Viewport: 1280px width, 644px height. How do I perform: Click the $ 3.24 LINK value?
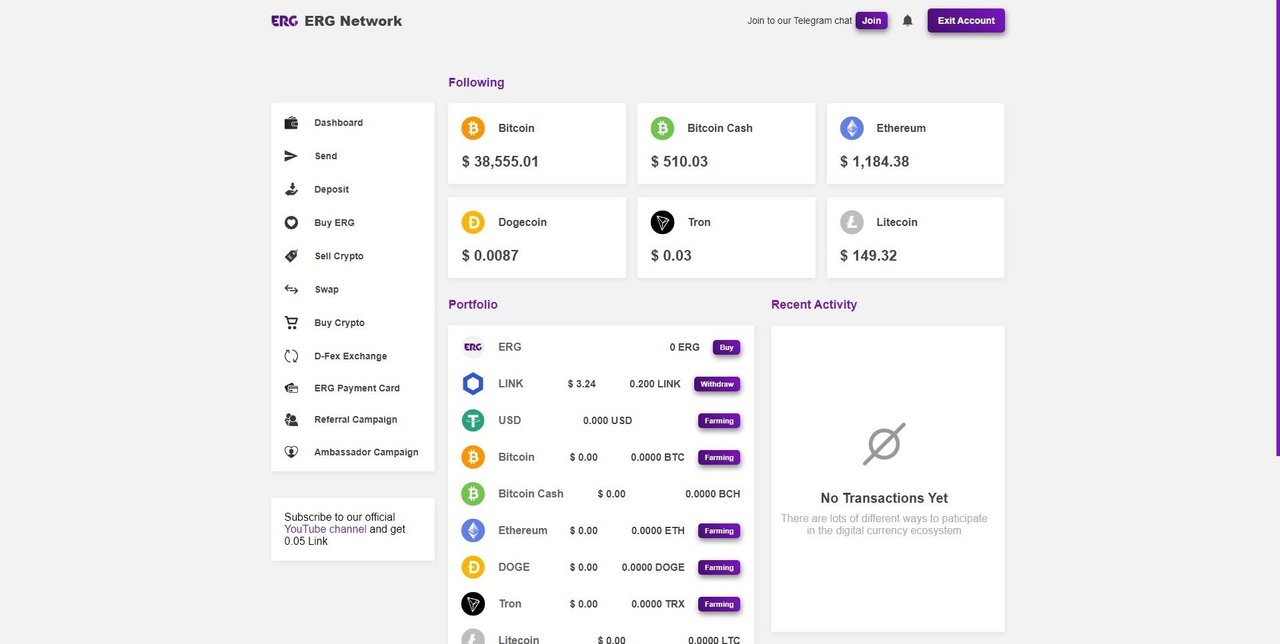(x=582, y=384)
